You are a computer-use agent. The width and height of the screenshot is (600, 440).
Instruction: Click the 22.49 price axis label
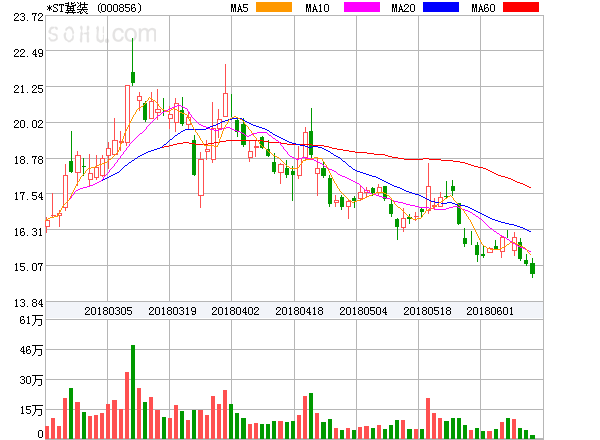pyautogui.click(x=28, y=53)
